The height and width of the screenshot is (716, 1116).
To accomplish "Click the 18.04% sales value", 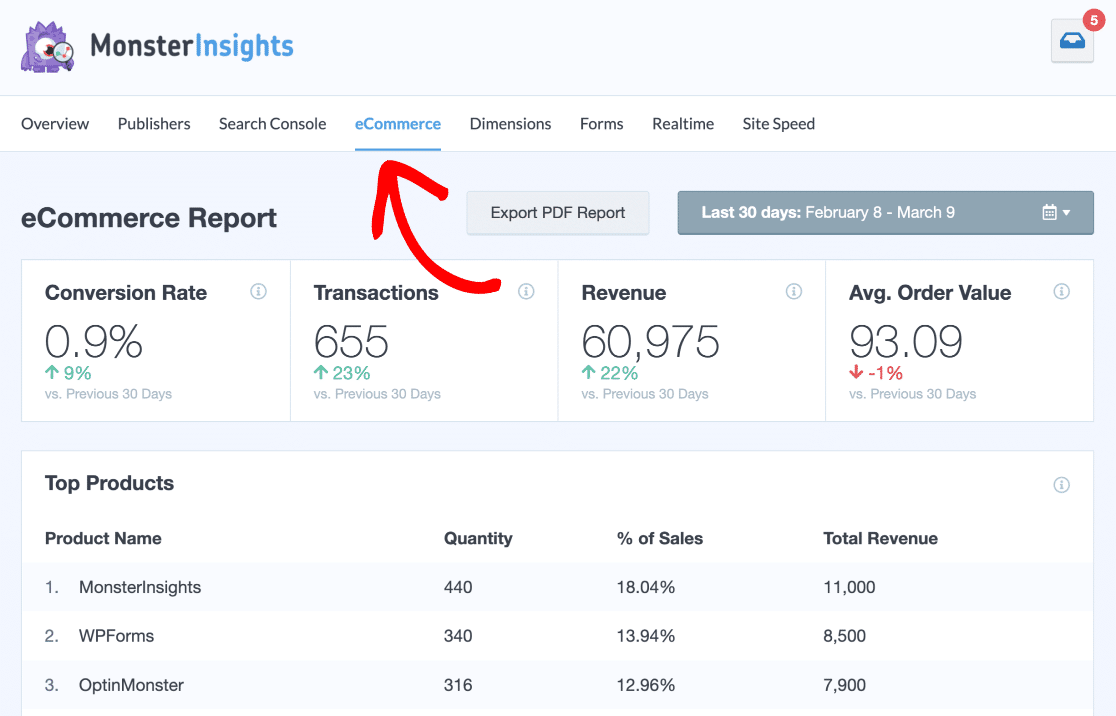I will (x=646, y=587).
